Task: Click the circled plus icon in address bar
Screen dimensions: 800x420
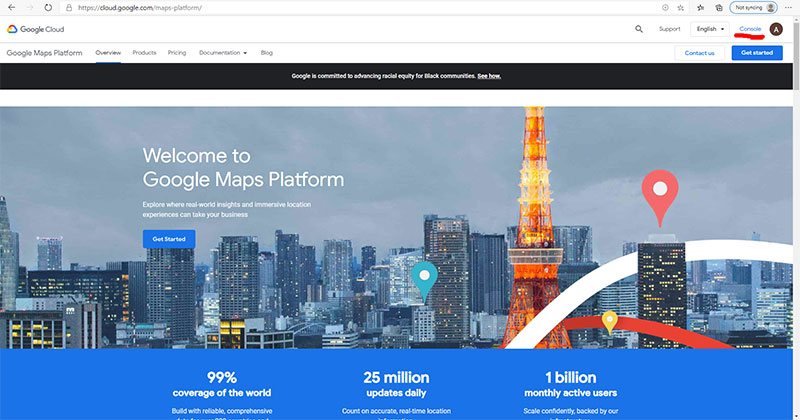Action: [x=665, y=8]
